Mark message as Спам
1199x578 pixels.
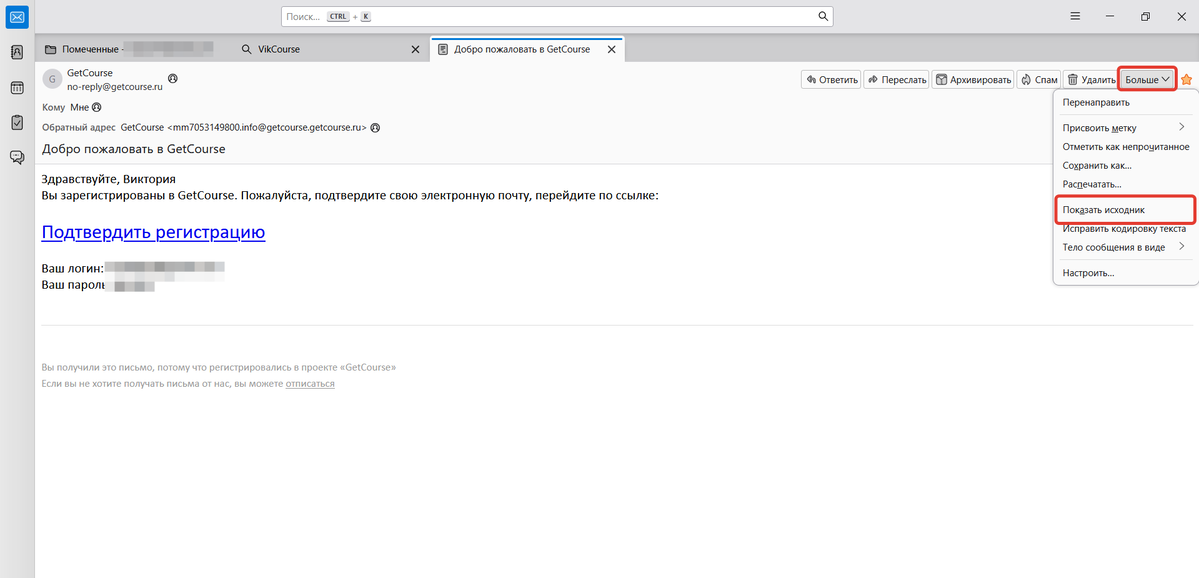point(1038,80)
